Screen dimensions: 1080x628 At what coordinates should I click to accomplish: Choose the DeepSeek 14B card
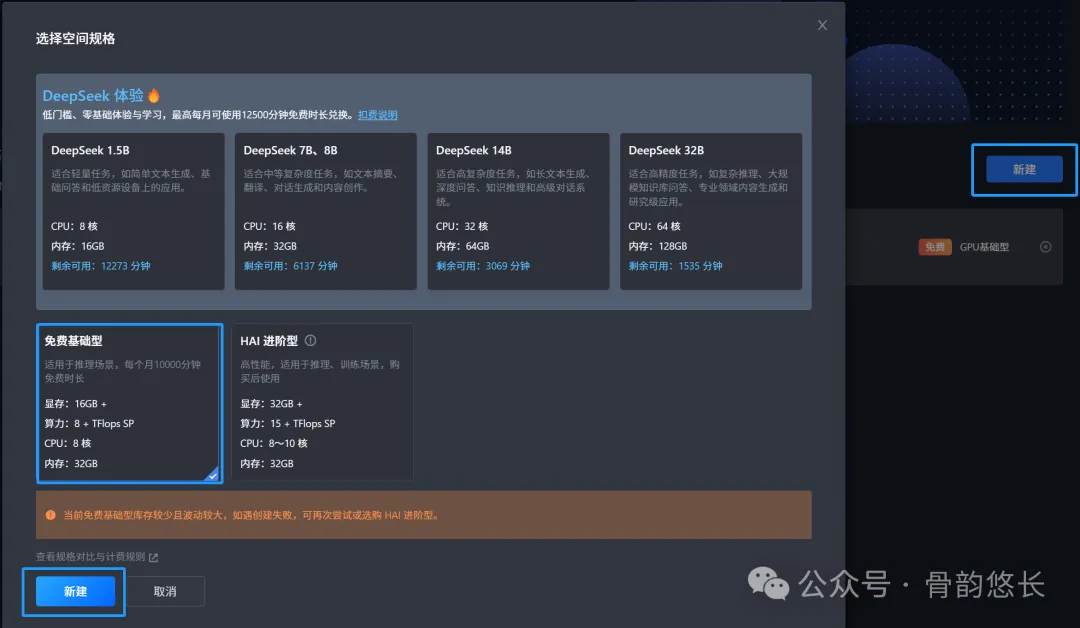[x=518, y=211]
